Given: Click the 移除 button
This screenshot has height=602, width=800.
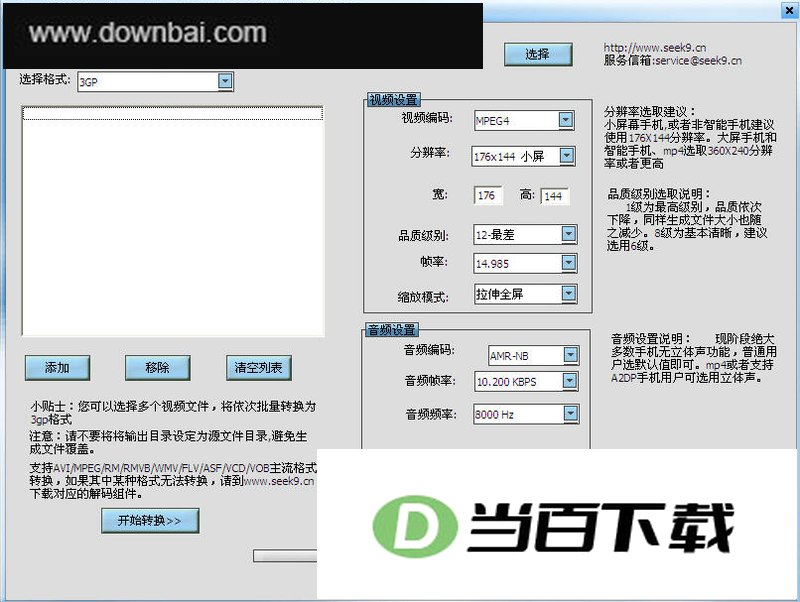Looking at the screenshot, I should [x=158, y=368].
